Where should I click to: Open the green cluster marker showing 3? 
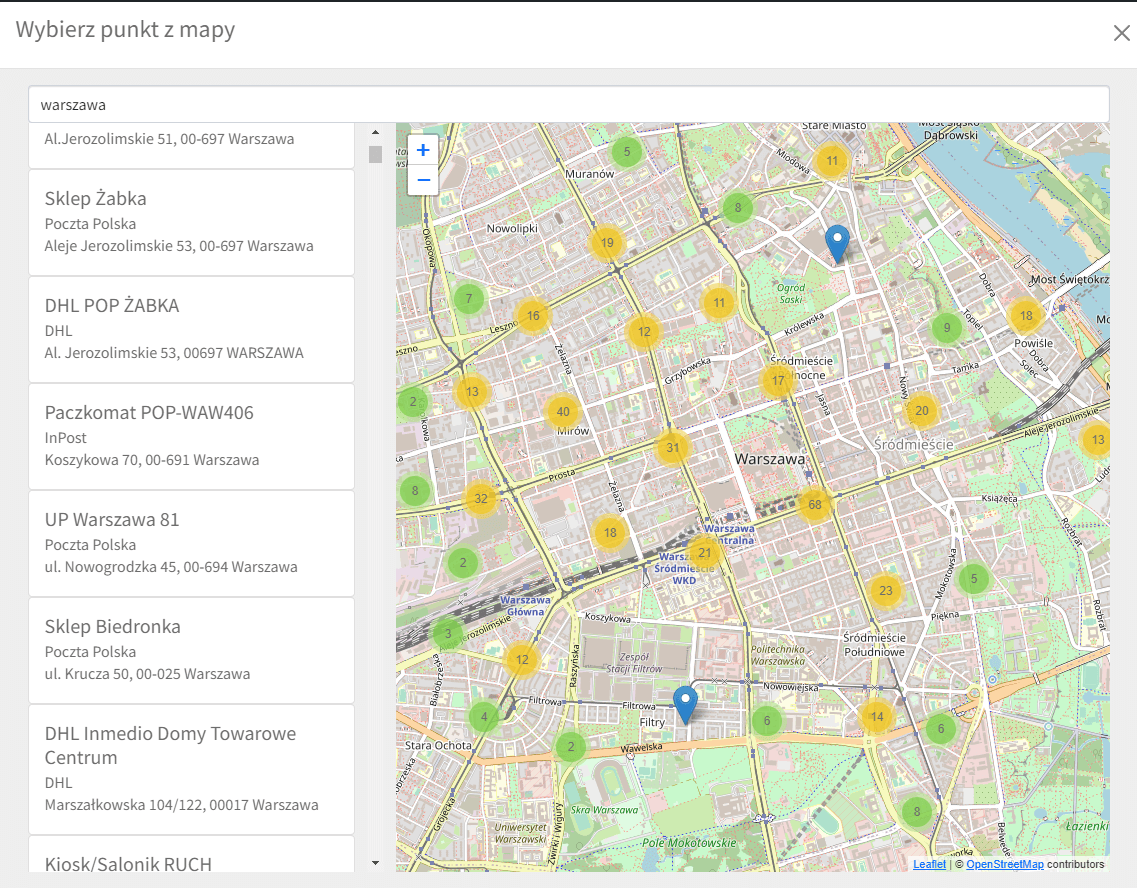448,633
